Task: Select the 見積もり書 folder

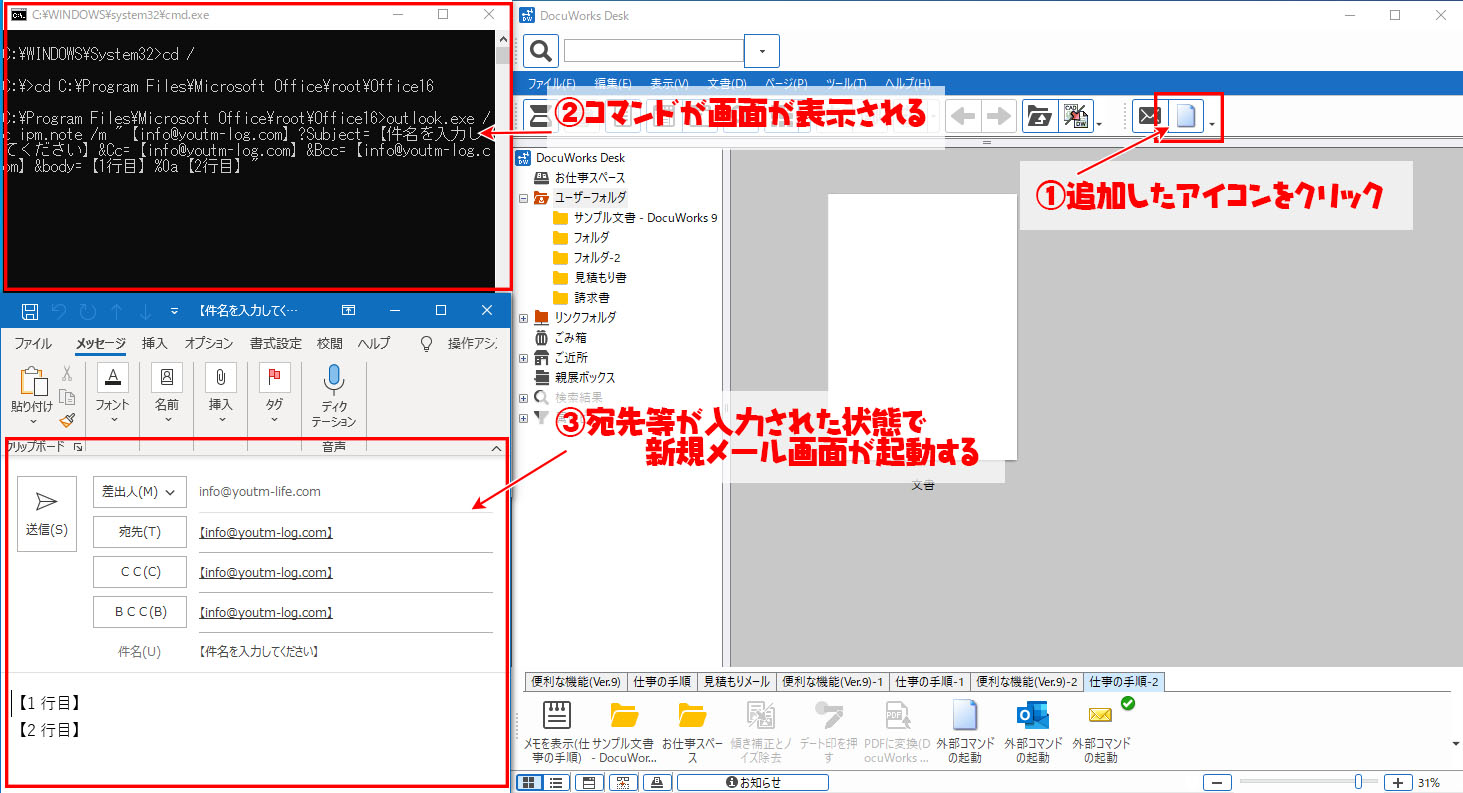Action: coord(600,277)
